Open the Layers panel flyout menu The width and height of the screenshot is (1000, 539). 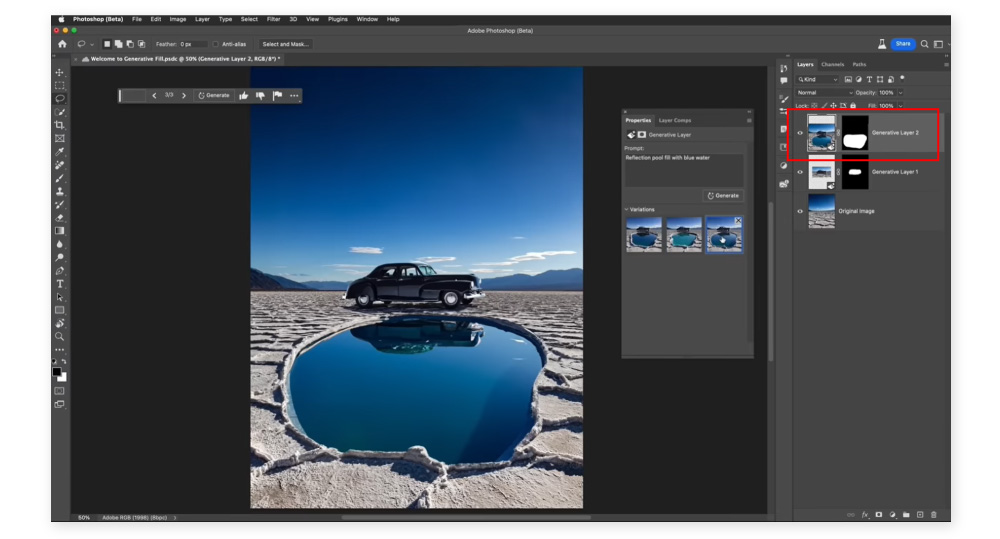[x=946, y=64]
